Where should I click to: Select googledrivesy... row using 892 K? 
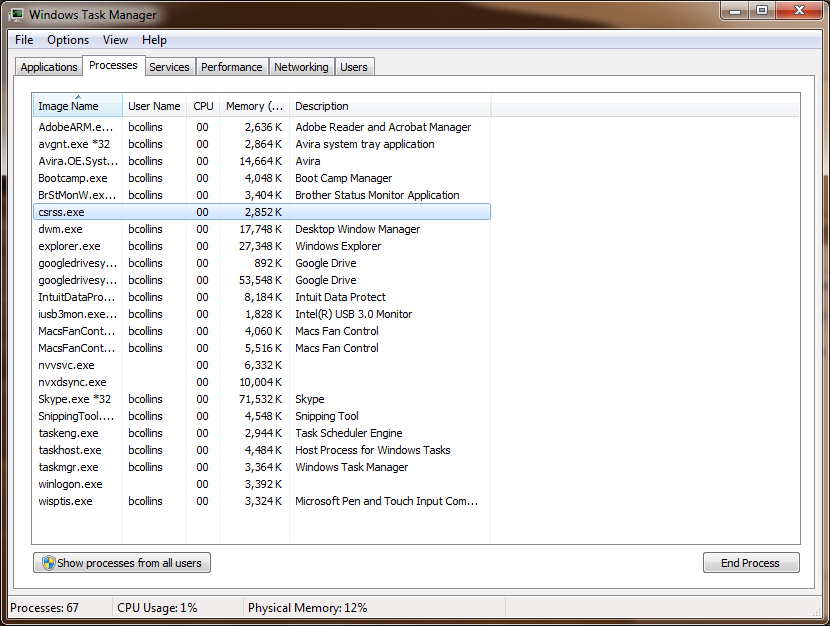pyautogui.click(x=262, y=263)
